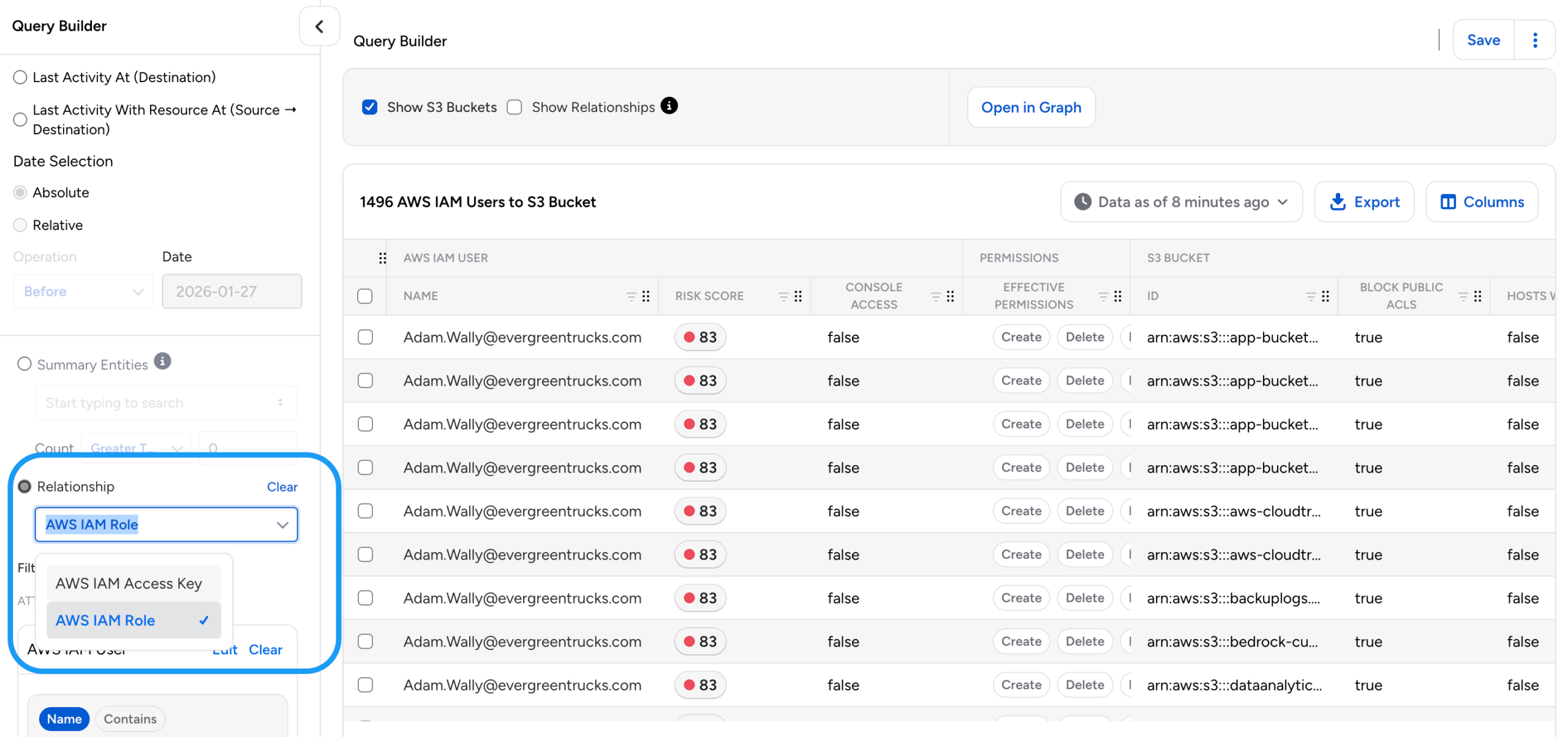Image resolution: width=1568 pixels, height=737 pixels.
Task: Click the Summary Entities info icon
Action: pos(162,361)
